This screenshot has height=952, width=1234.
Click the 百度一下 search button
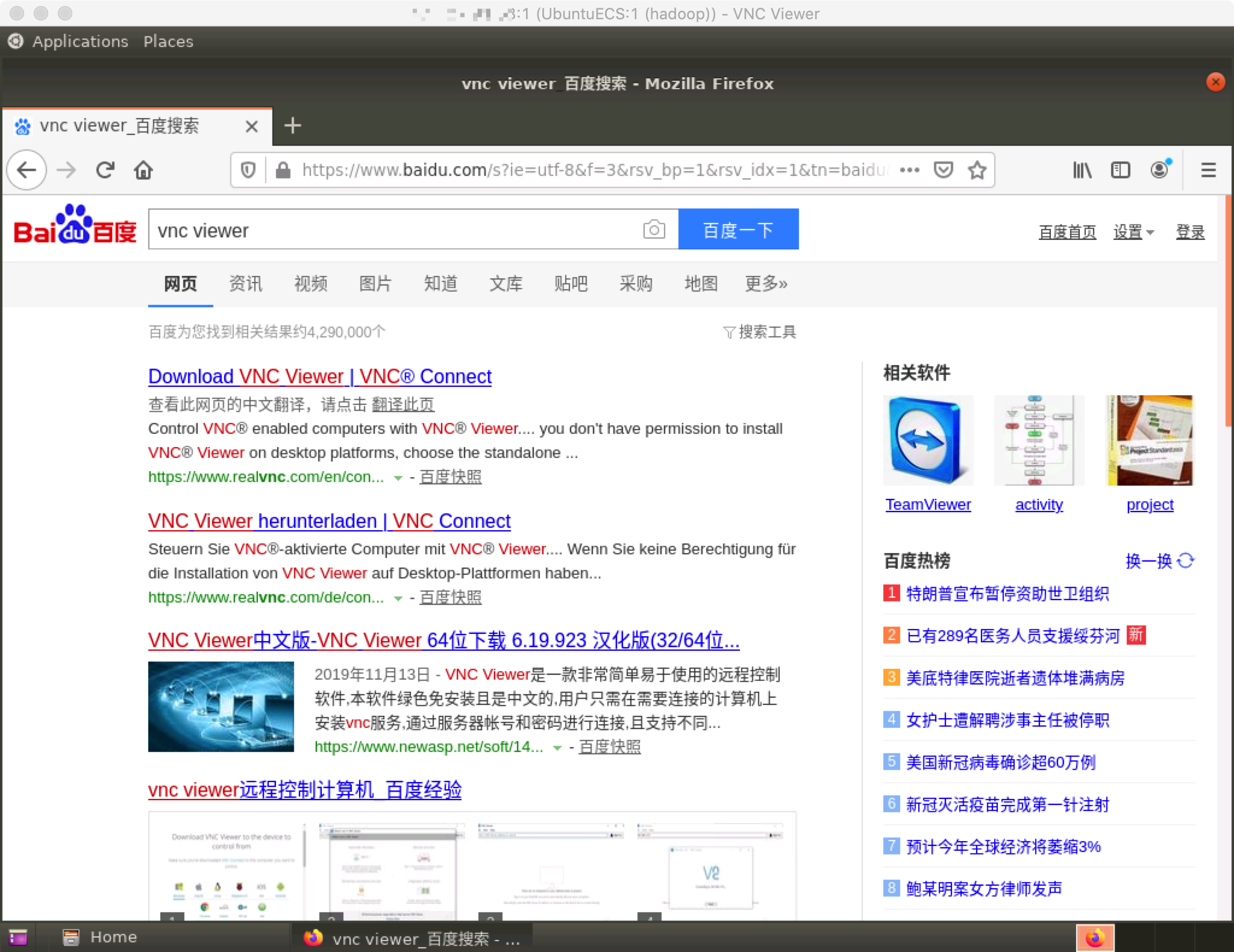tap(738, 230)
